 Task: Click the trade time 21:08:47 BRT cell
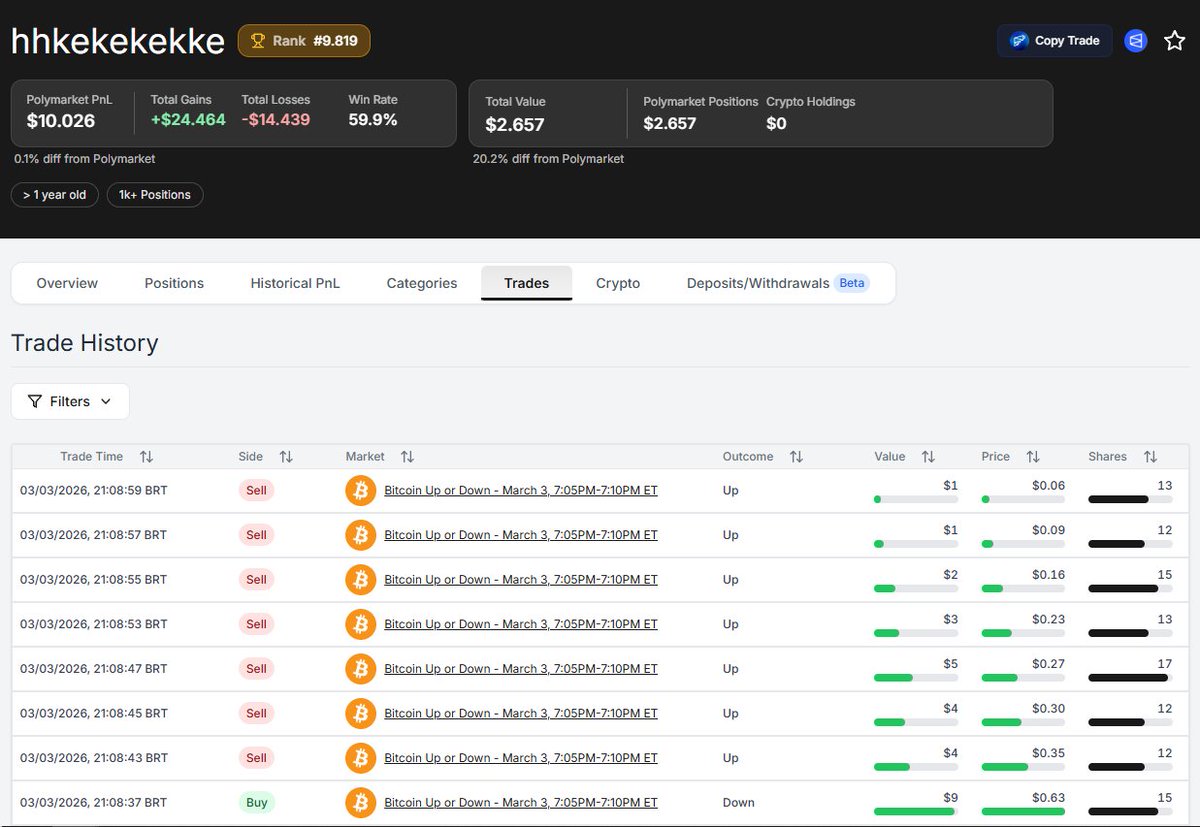(x=94, y=669)
